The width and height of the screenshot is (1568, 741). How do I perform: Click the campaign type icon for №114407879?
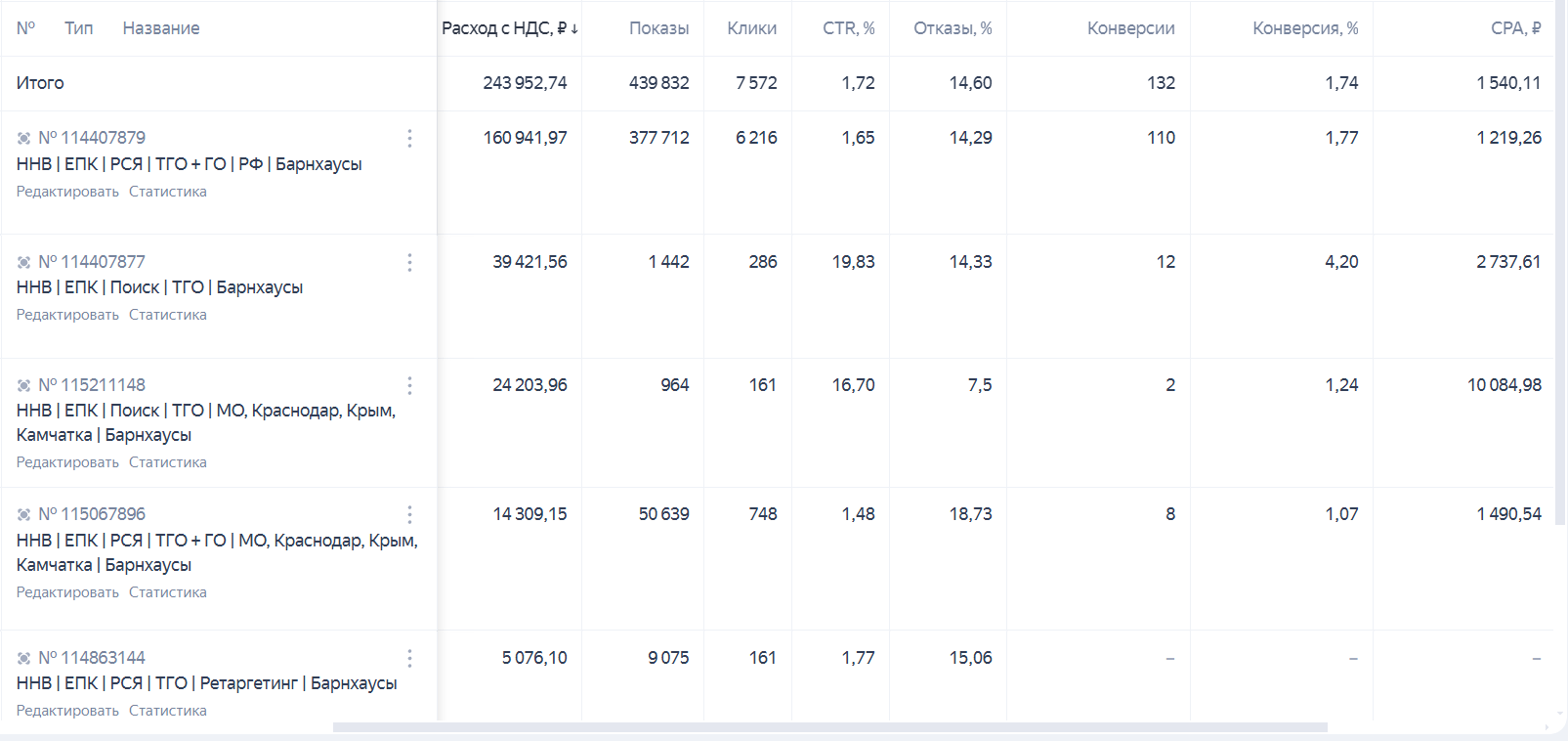tap(23, 139)
